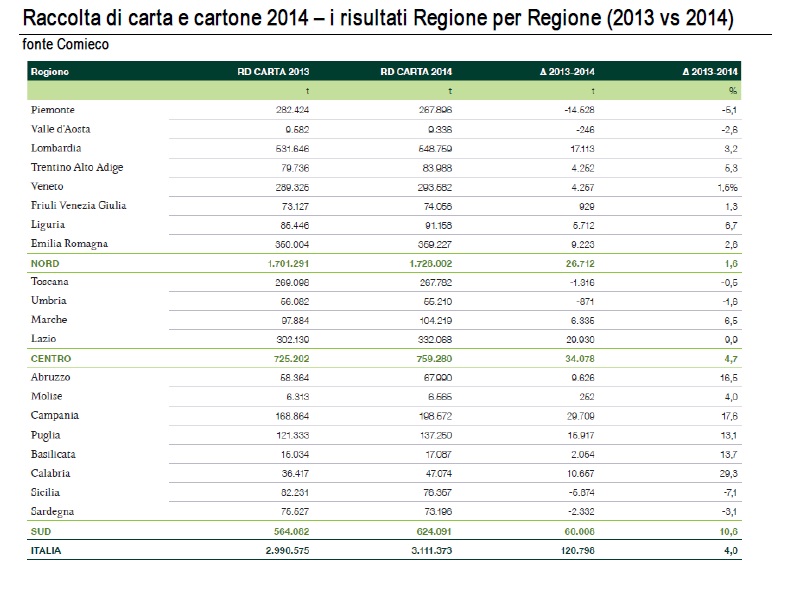Image resolution: width=788 pixels, height=612 pixels.
Task: Click the Toscana region name
Action: pyautogui.click(x=51, y=282)
